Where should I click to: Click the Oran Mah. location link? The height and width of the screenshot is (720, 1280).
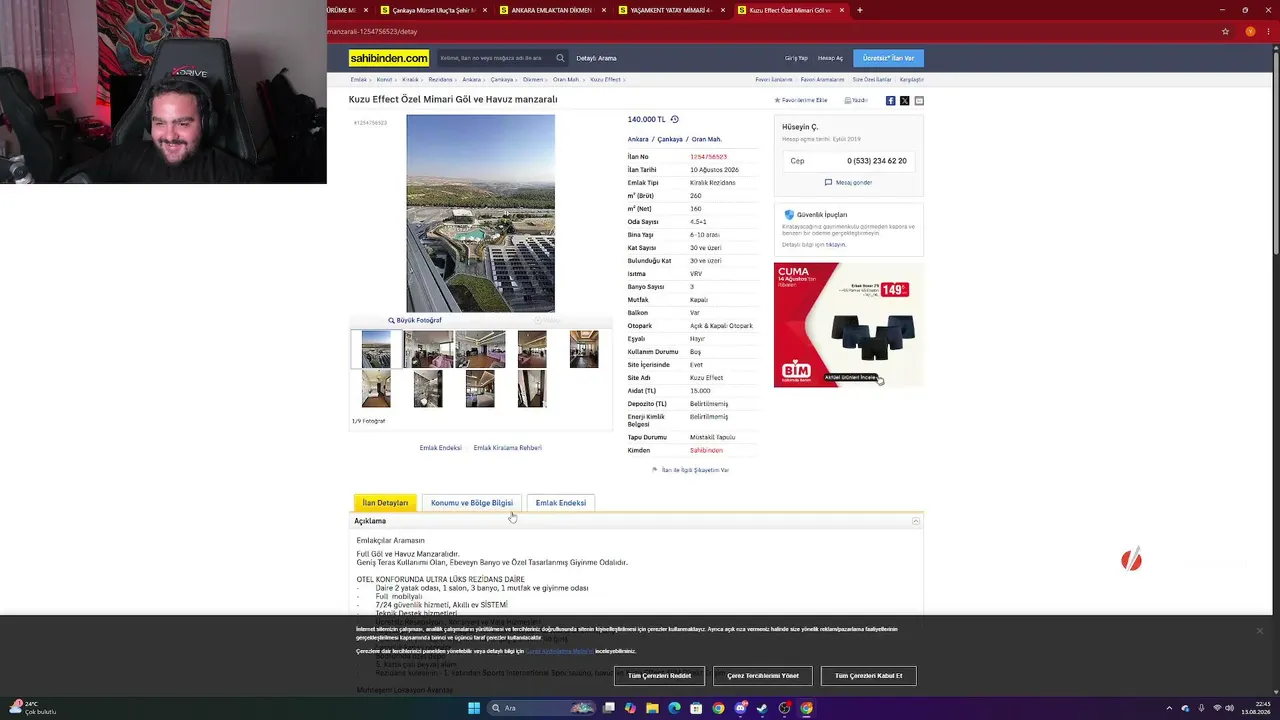[x=707, y=139]
